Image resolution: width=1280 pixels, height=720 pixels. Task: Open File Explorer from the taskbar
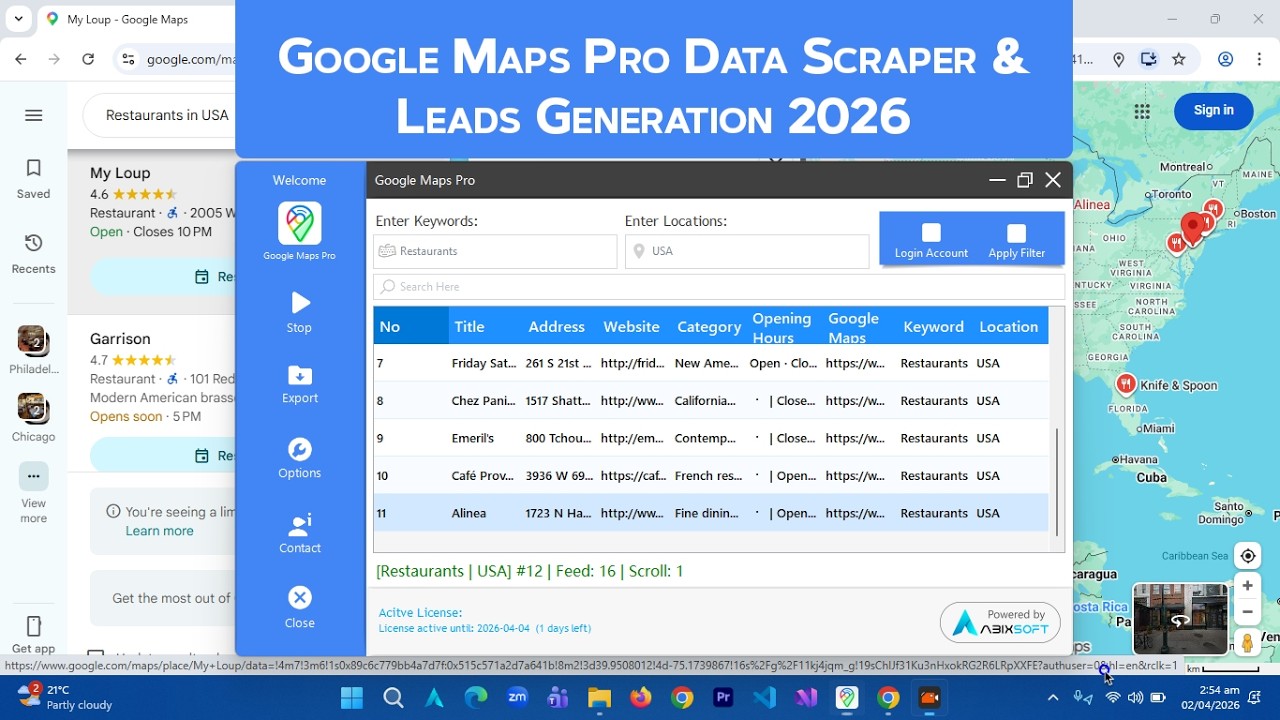tap(599, 698)
